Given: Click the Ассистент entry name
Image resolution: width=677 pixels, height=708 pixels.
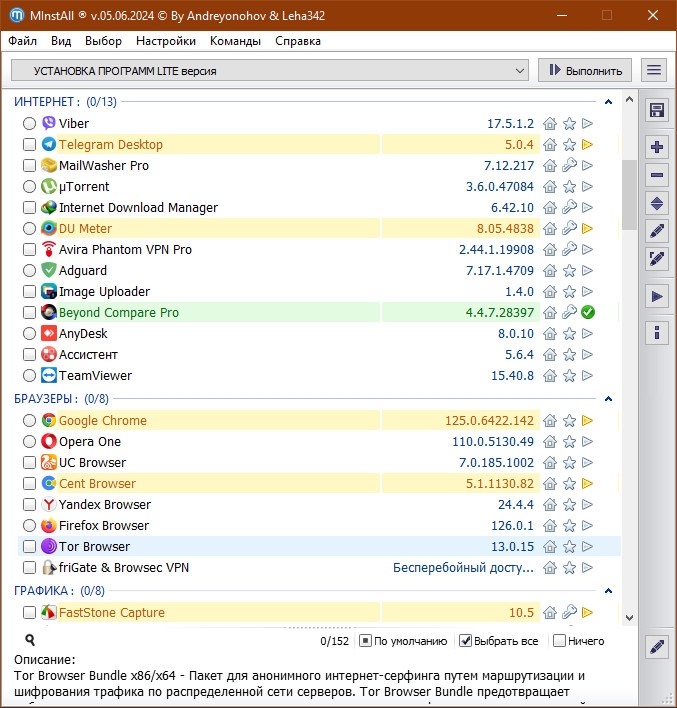Looking at the screenshot, I should click(89, 354).
